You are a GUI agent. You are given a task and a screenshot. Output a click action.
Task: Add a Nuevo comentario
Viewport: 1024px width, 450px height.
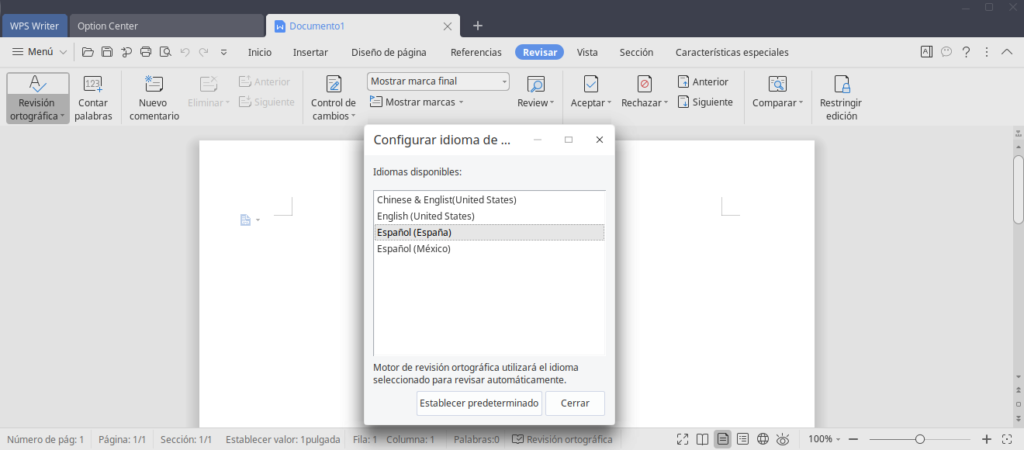click(152, 98)
